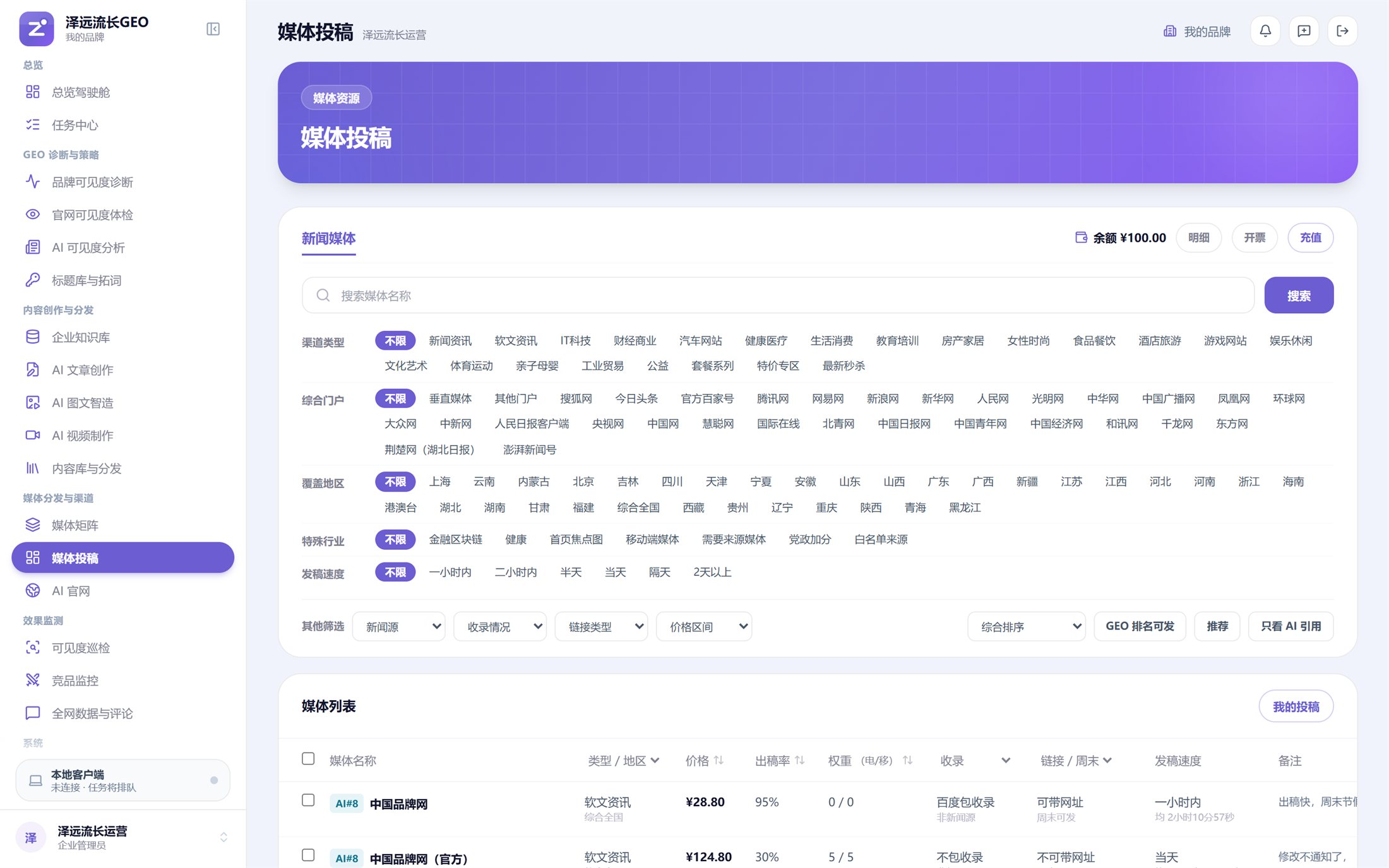The image size is (1389, 868).
Task: Expand 类型 / 地区 column filter
Action: (x=655, y=761)
